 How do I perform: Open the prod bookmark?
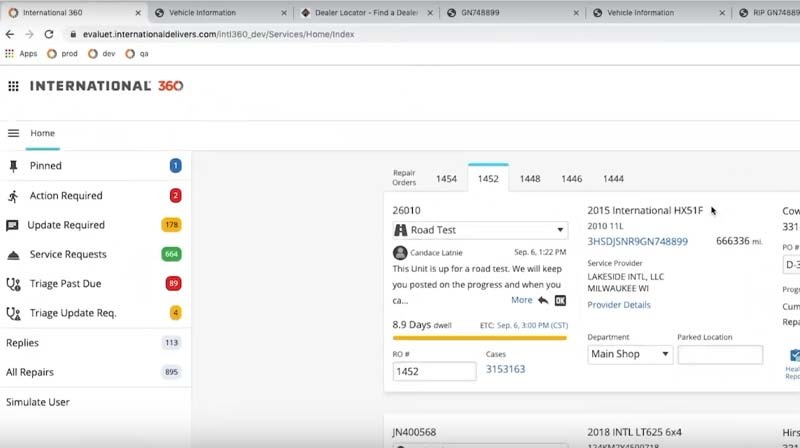62,54
